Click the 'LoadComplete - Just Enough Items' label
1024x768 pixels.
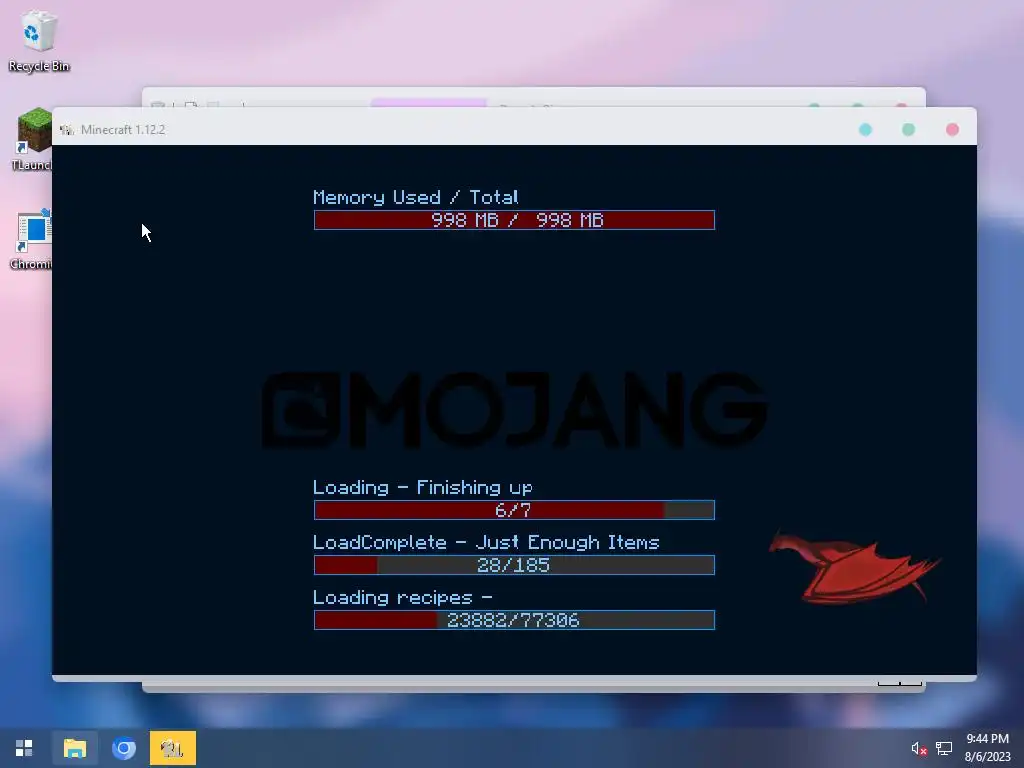(x=486, y=543)
